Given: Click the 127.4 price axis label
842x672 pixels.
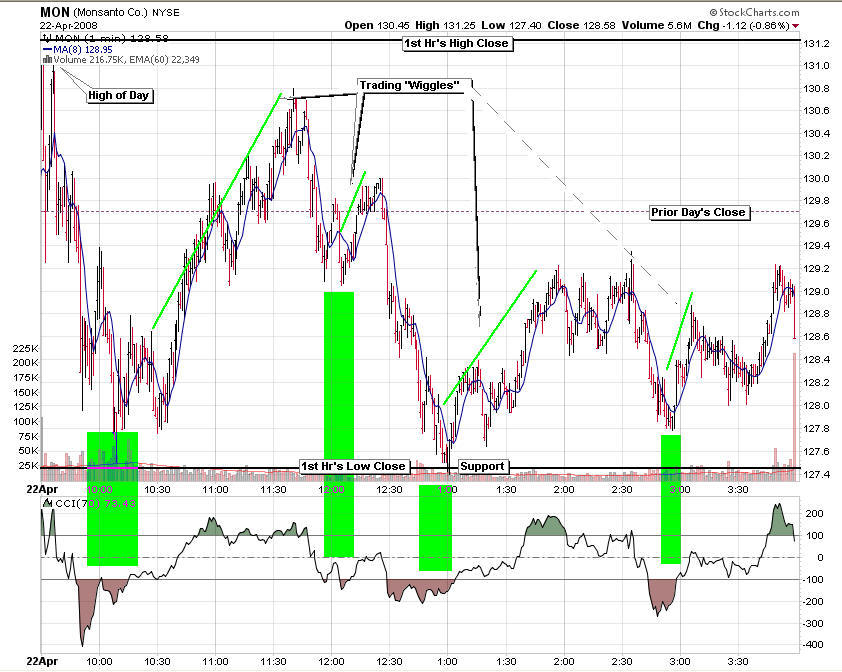Looking at the screenshot, I should click(x=816, y=474).
